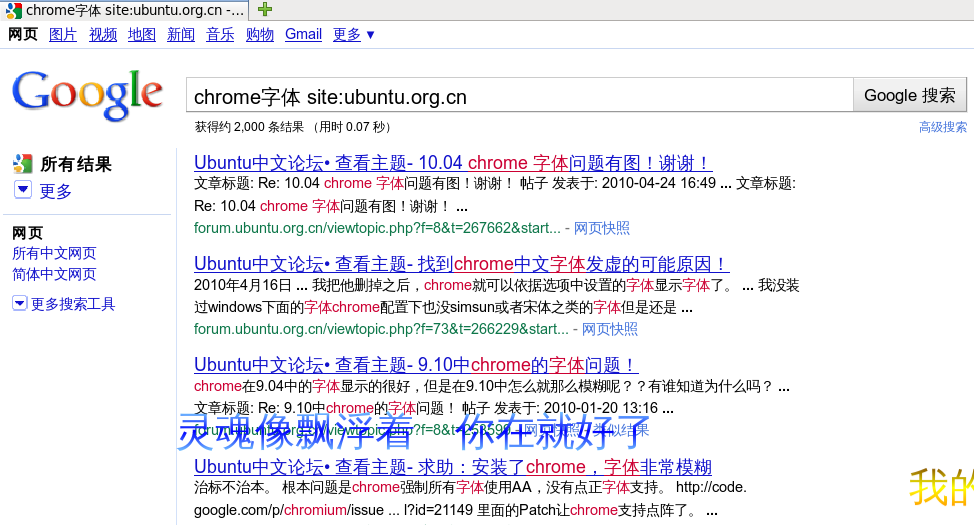Click the URL text with t=267662
Screen dimensions: 974x525
tap(377, 228)
